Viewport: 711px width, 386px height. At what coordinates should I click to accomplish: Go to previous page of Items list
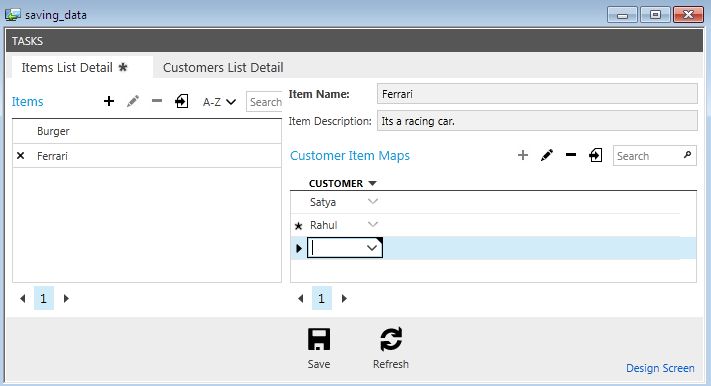(x=22, y=298)
